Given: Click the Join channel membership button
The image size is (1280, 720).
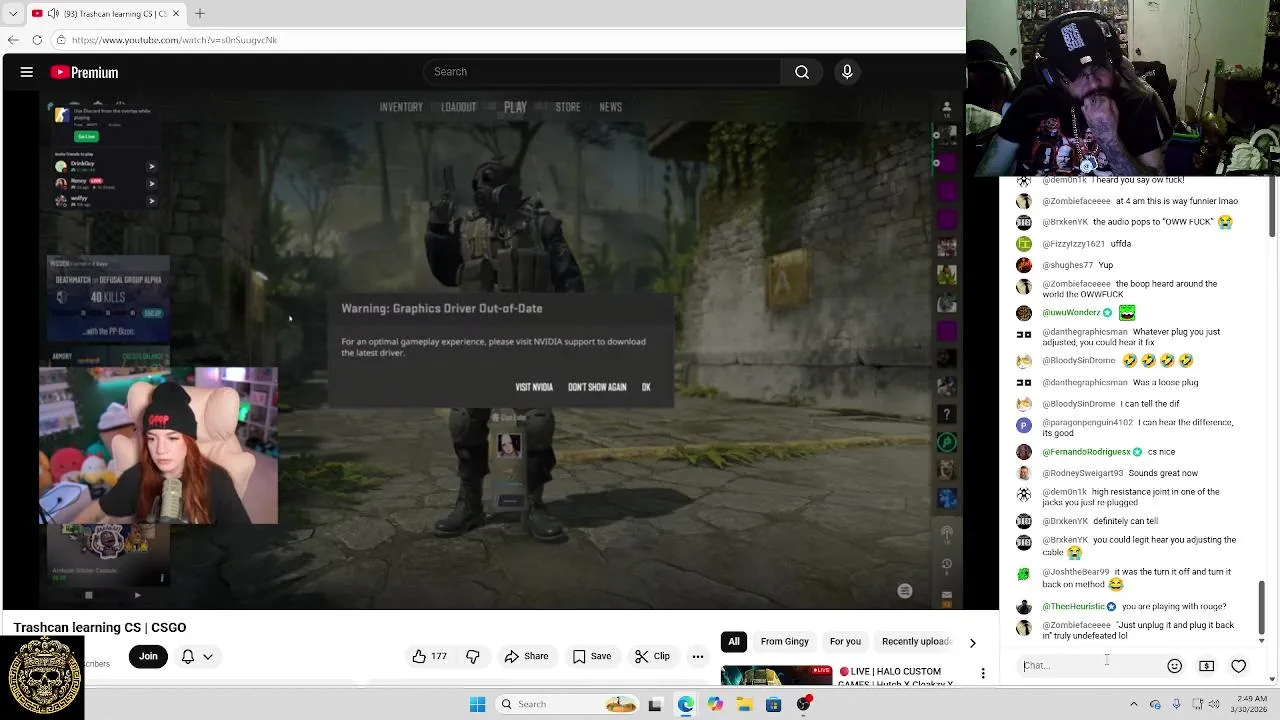Looking at the screenshot, I should coord(148,656).
